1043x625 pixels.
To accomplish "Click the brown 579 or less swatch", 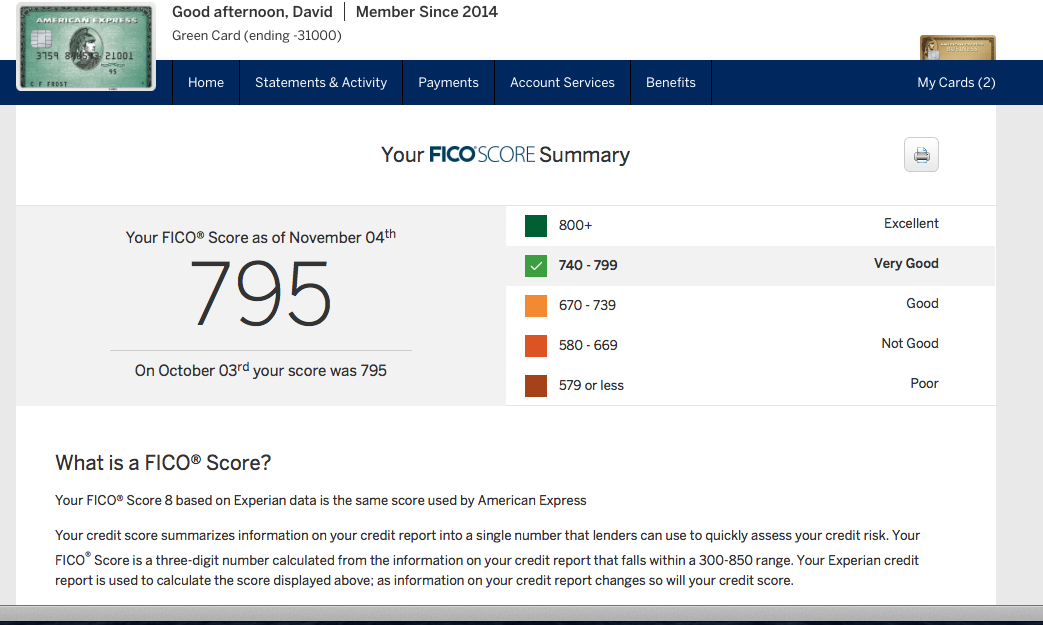I will [x=536, y=386].
